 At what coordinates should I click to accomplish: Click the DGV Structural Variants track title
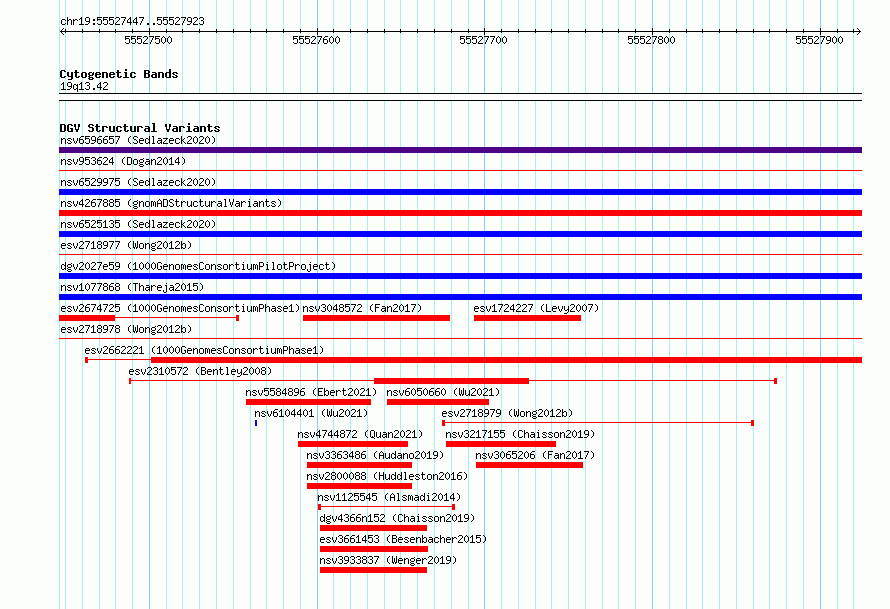click(140, 128)
